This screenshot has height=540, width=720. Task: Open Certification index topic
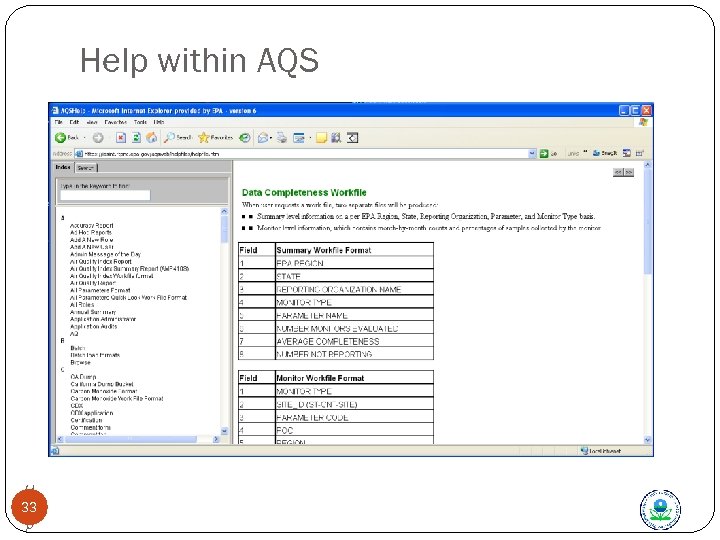[x=86, y=420]
